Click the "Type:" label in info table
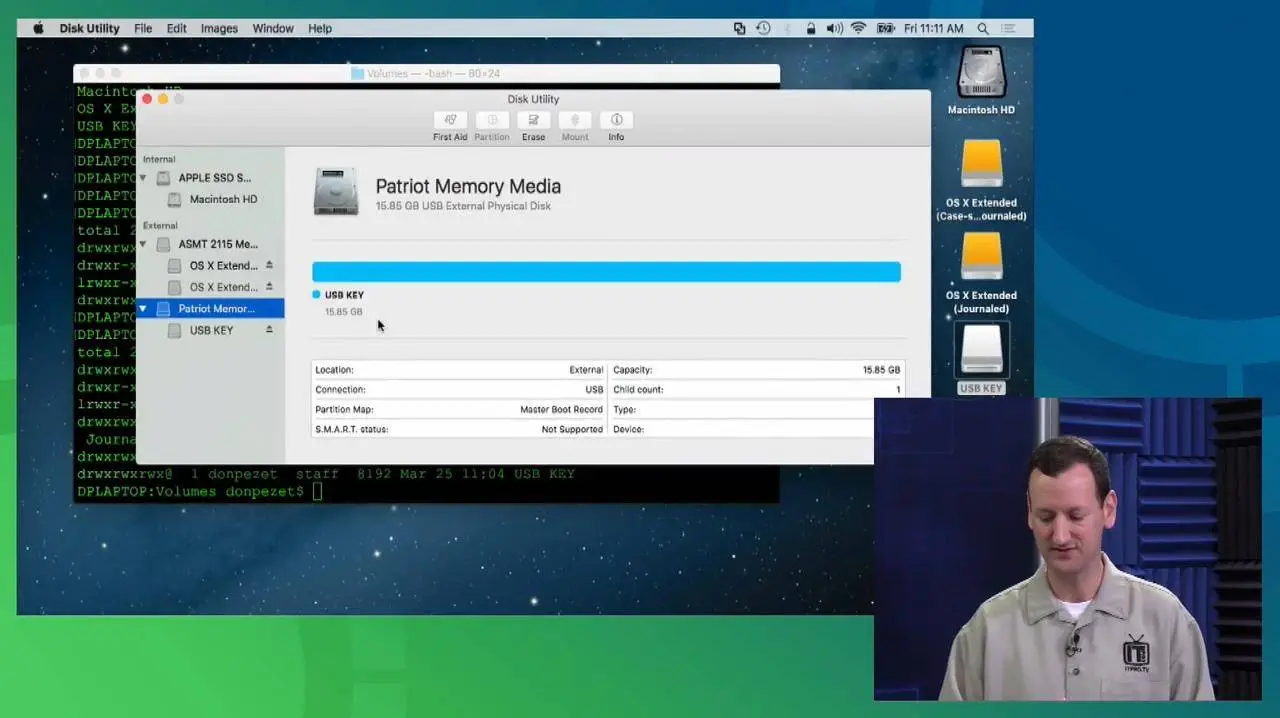The width and height of the screenshot is (1280, 718). tap(624, 410)
